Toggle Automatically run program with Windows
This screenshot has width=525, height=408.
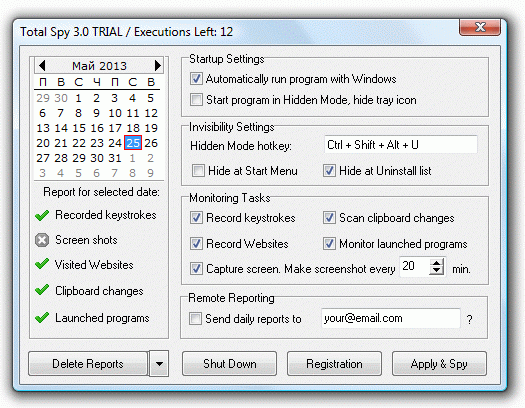[x=196, y=79]
